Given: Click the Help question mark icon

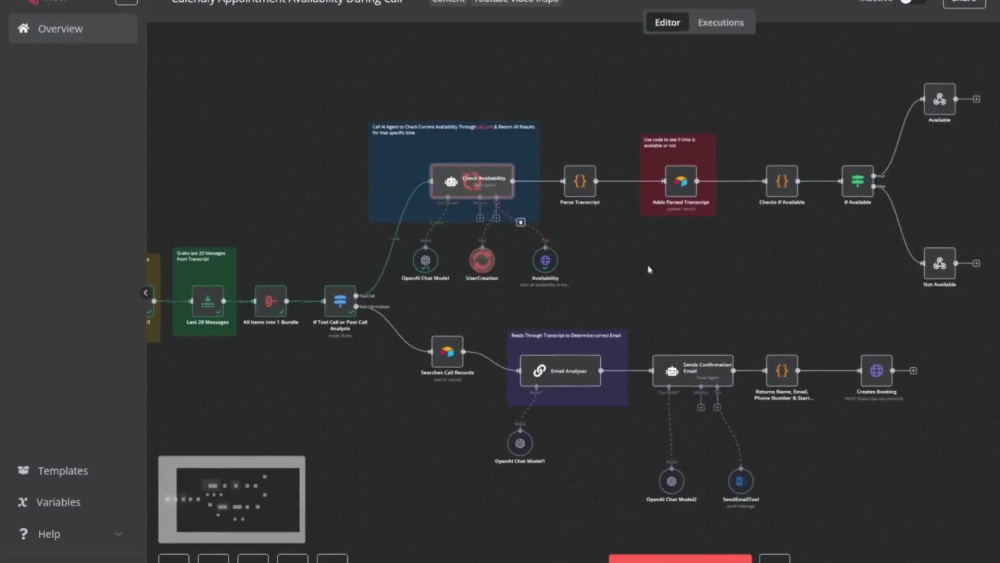Looking at the screenshot, I should click(x=24, y=534).
